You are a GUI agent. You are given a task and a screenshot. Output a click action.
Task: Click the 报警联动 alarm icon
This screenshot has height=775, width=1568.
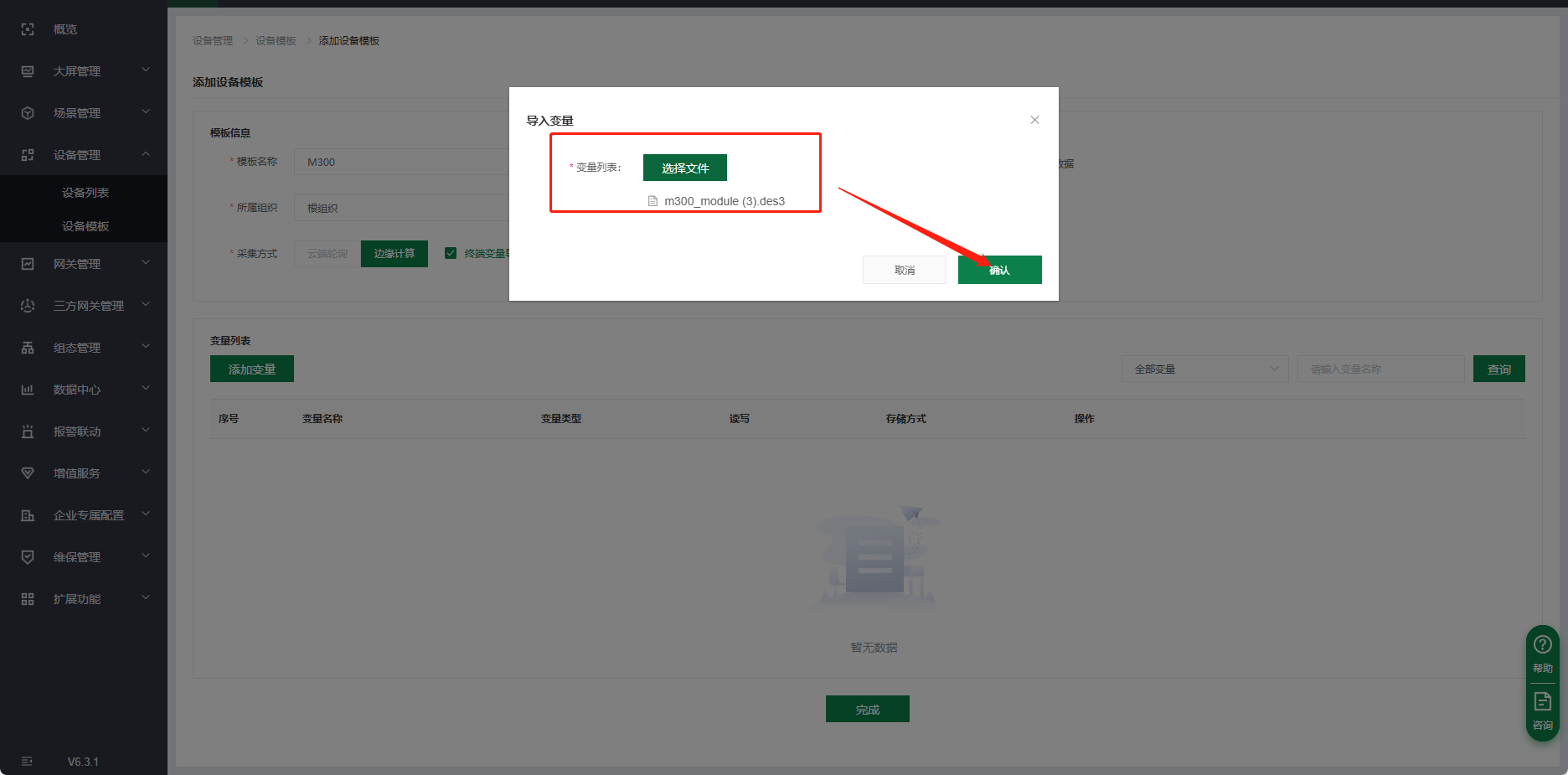(28, 431)
